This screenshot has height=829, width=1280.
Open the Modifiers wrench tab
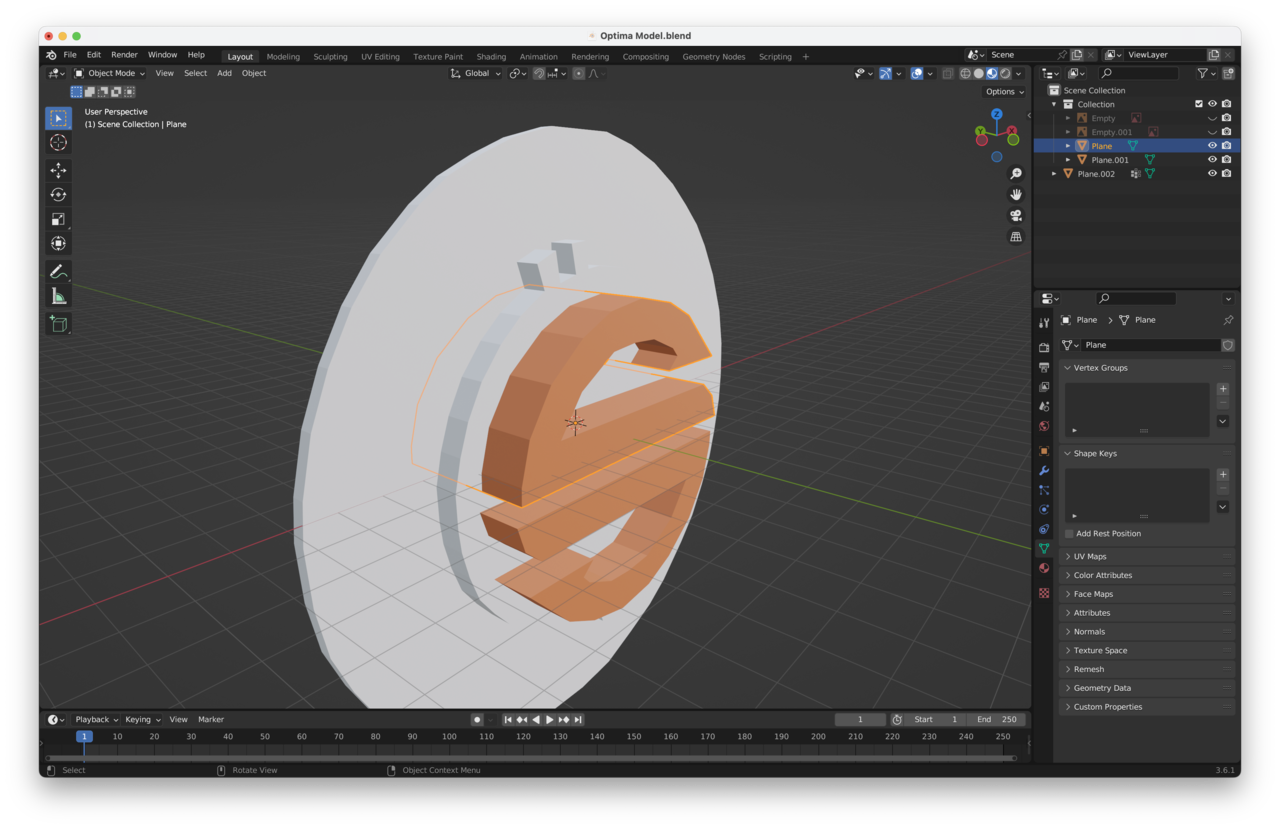pyautogui.click(x=1044, y=470)
